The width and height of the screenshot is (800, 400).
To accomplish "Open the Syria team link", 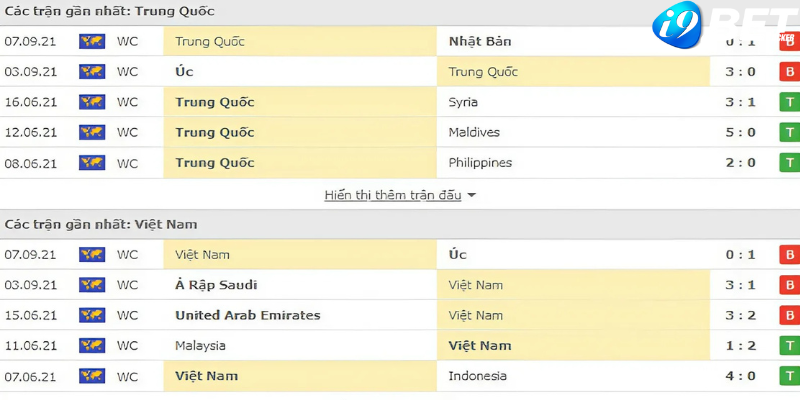I will tap(463, 102).
